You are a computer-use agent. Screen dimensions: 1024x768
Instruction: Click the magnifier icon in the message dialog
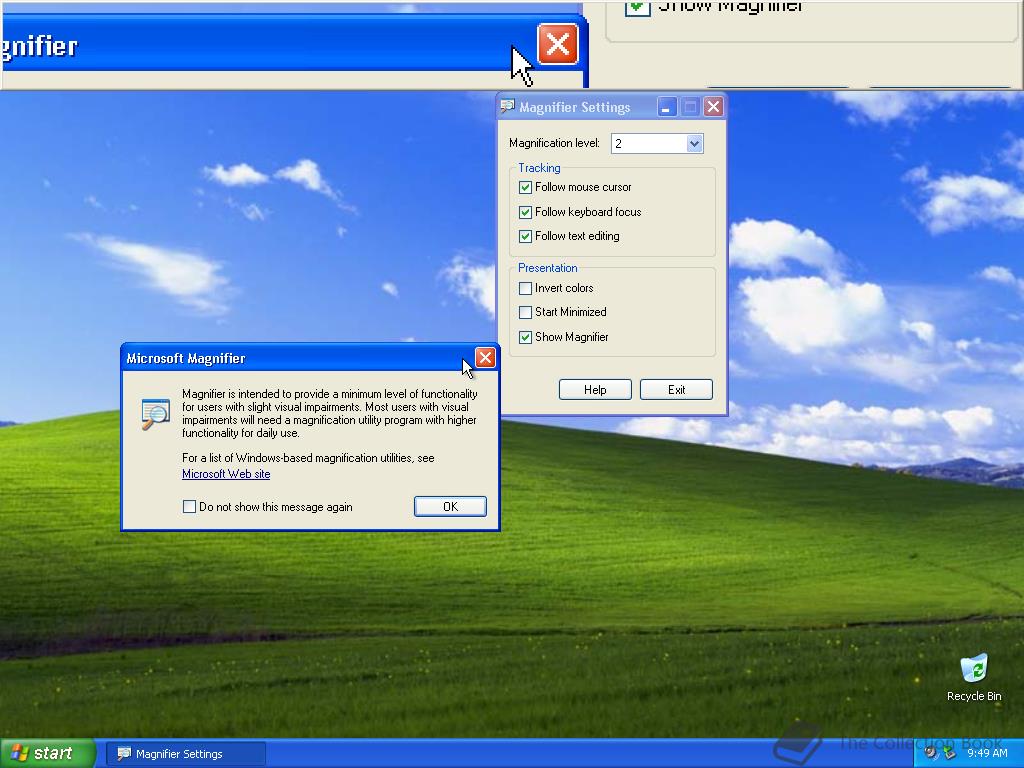point(155,414)
